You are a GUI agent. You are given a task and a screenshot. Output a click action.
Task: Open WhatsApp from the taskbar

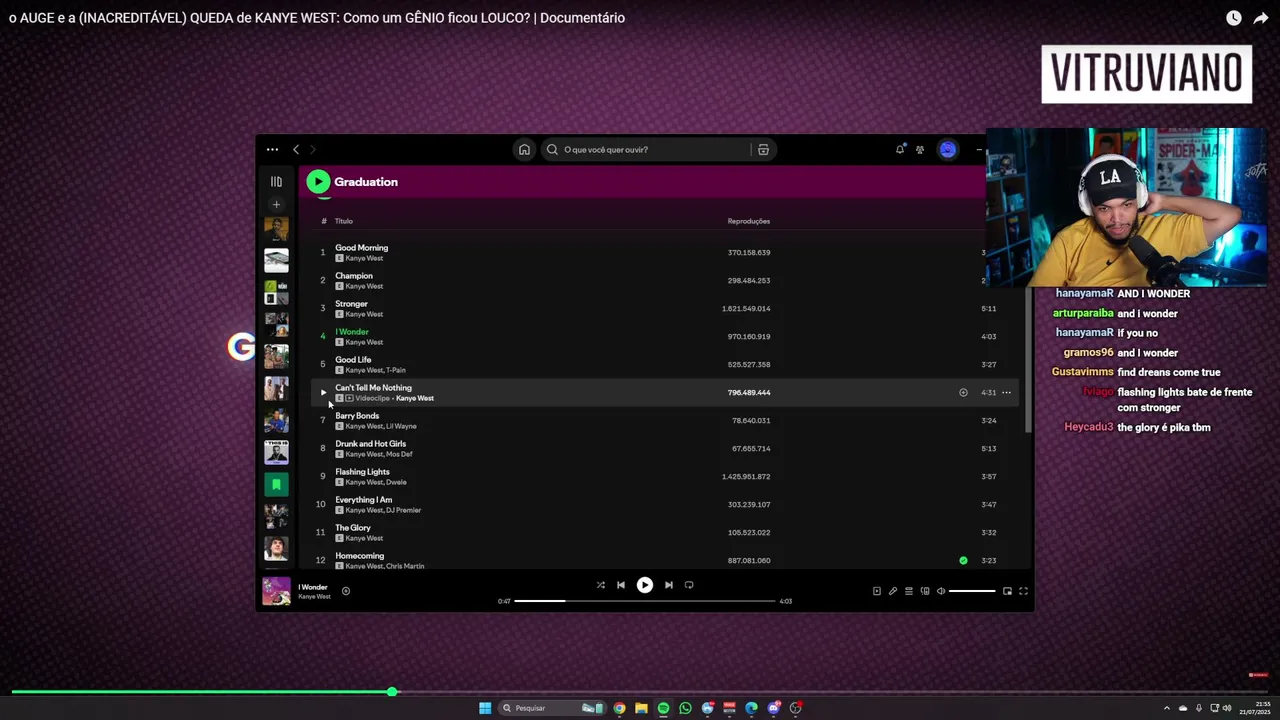tap(685, 708)
